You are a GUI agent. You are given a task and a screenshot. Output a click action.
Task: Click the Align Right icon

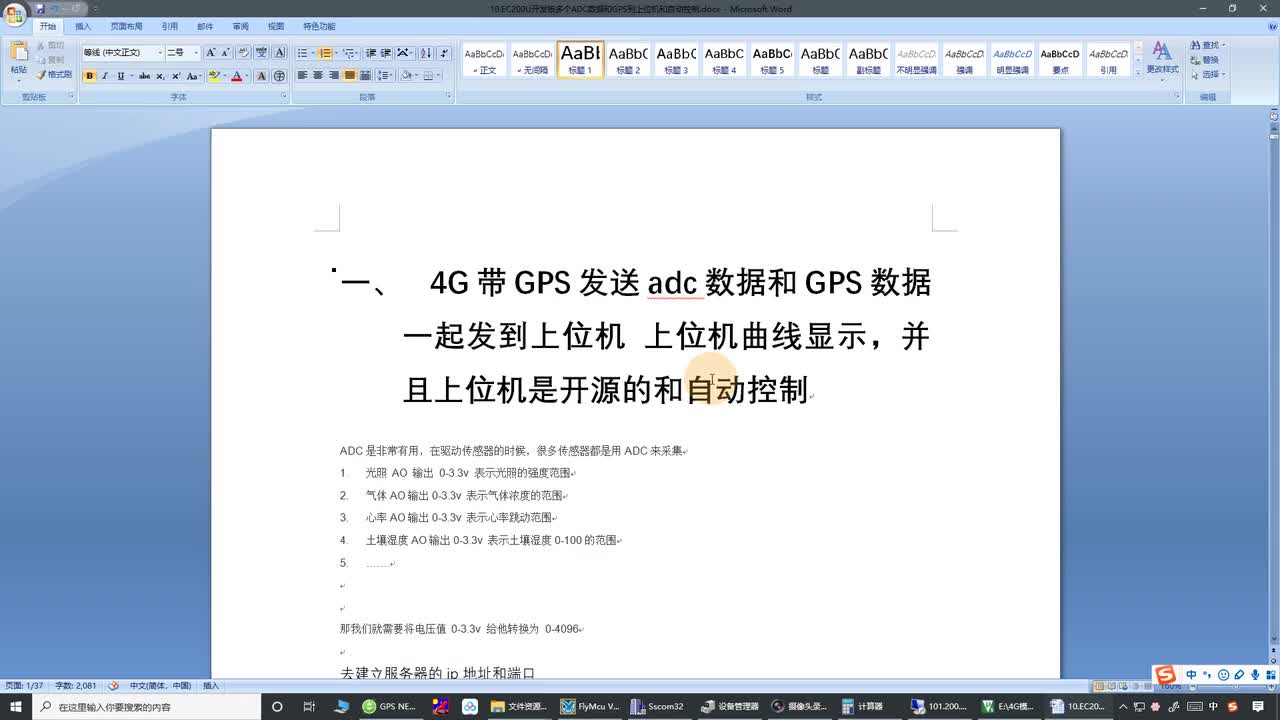point(334,76)
